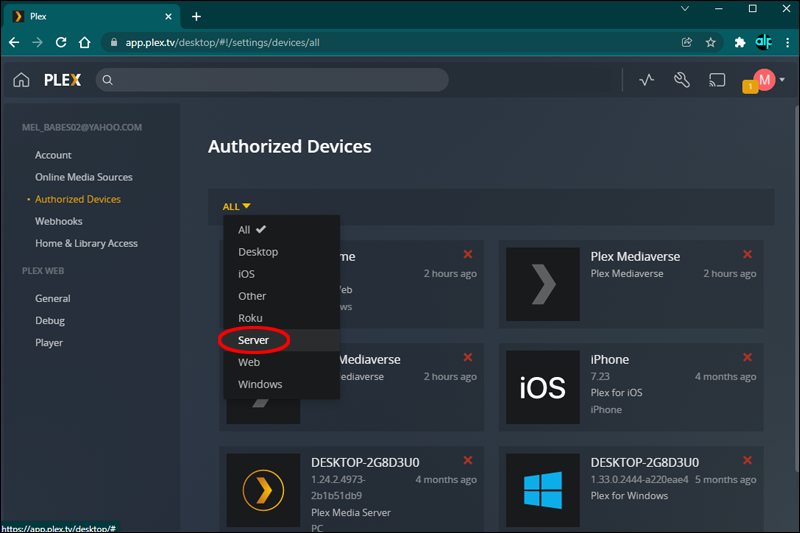Open Online Media Sources
Viewport: 800px width, 533px height.
84,177
